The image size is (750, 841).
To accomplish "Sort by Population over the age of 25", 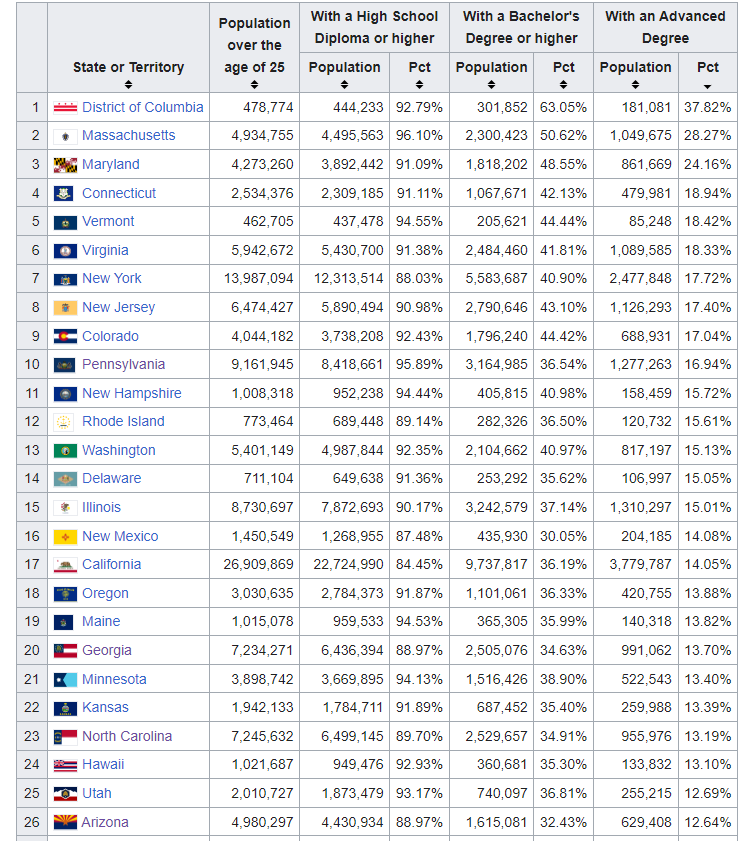I will point(254,85).
